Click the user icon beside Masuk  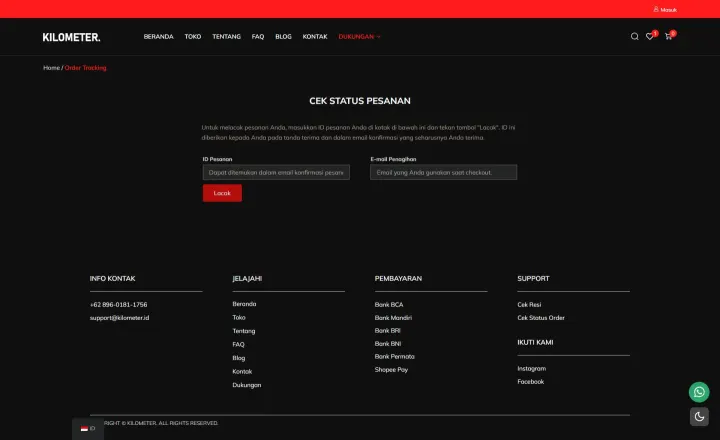click(x=656, y=9)
